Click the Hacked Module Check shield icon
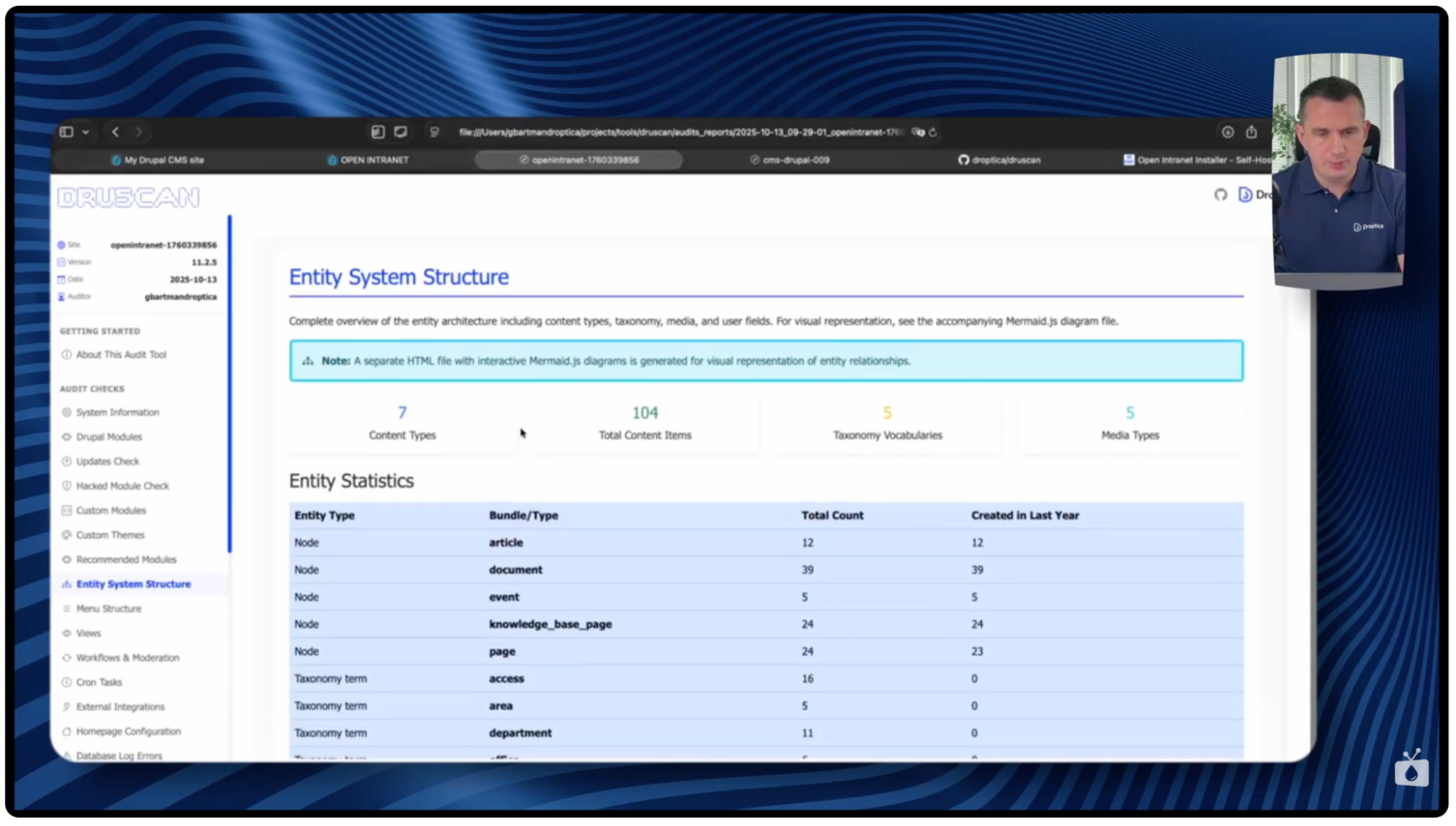 pyautogui.click(x=66, y=486)
